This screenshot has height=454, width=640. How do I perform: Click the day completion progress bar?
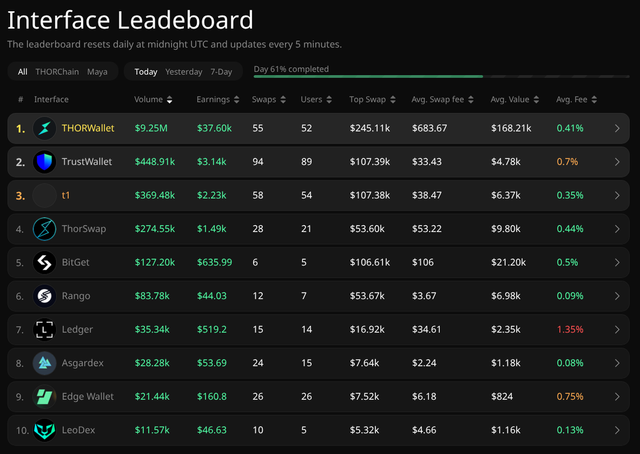pos(442,76)
